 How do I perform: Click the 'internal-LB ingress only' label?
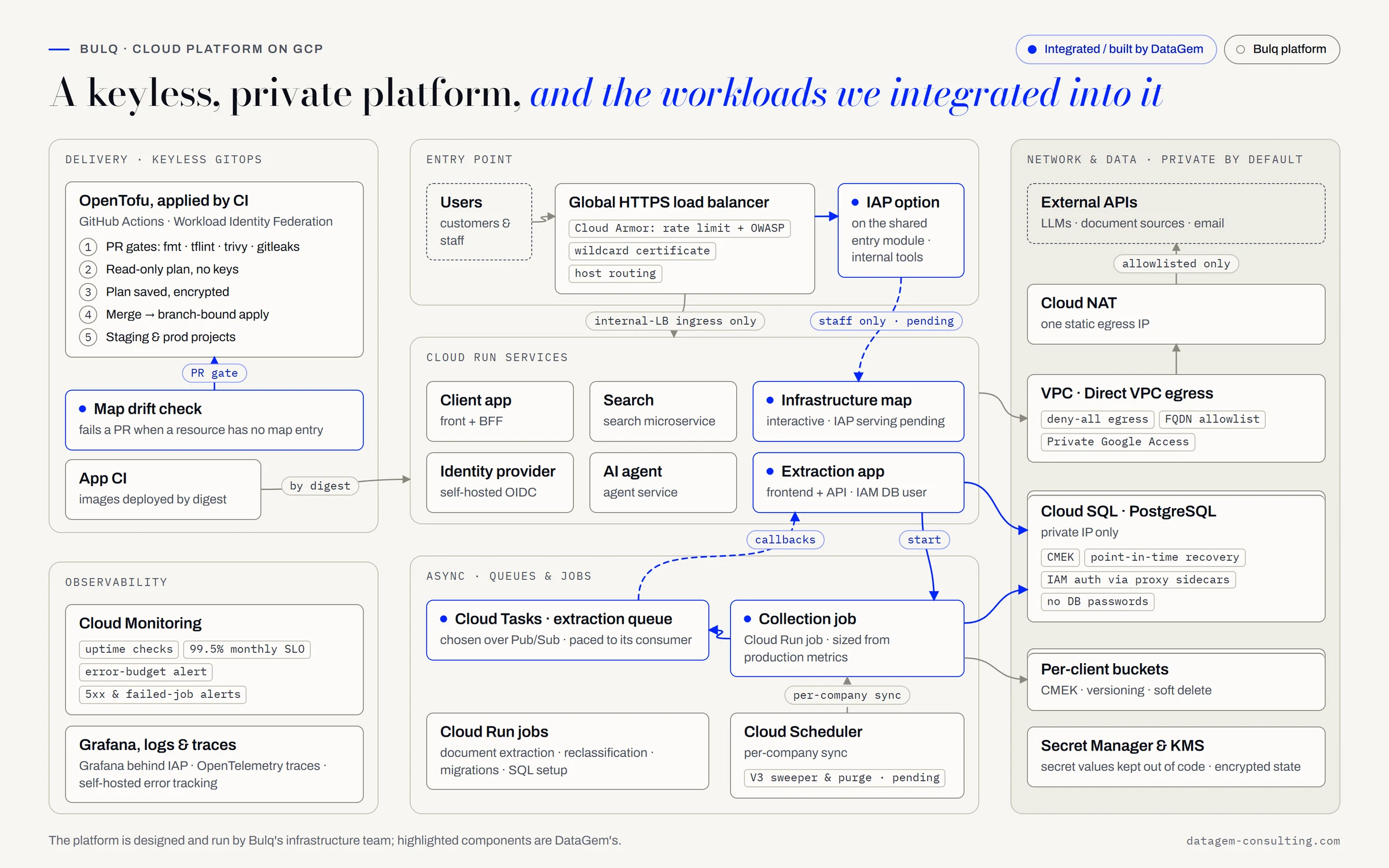(x=675, y=321)
